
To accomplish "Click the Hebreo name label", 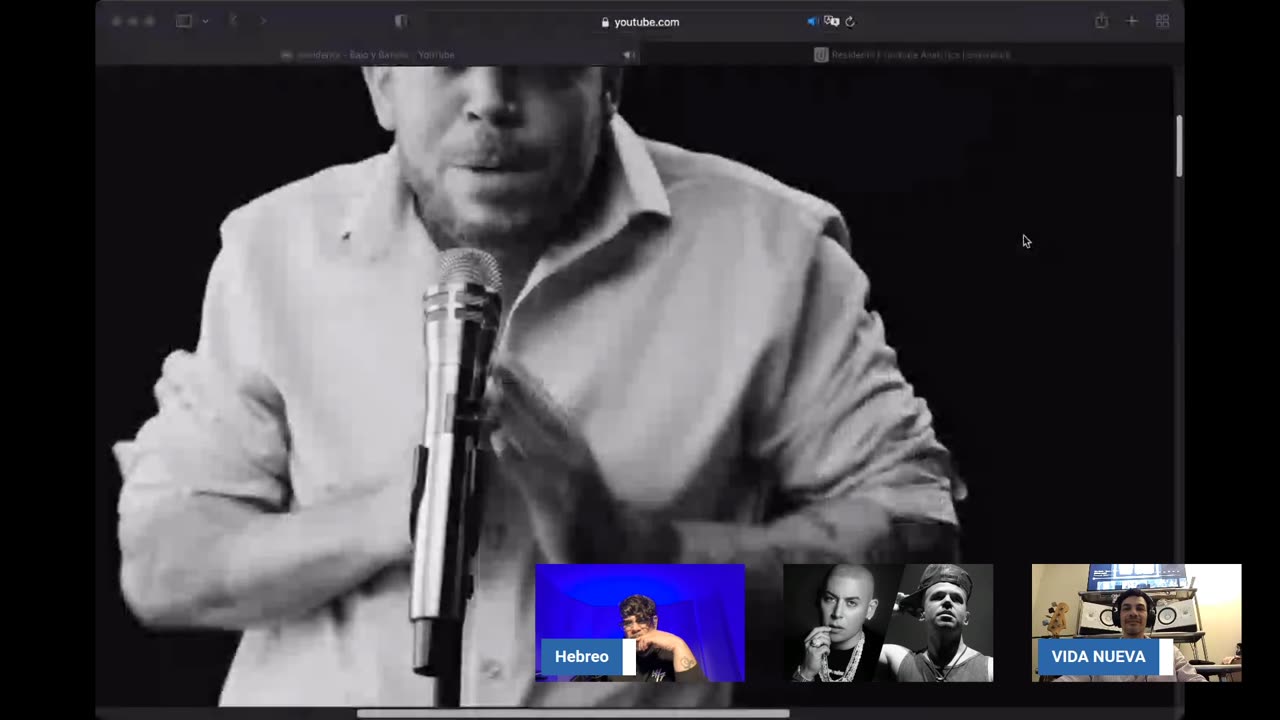I will tap(581, 657).
